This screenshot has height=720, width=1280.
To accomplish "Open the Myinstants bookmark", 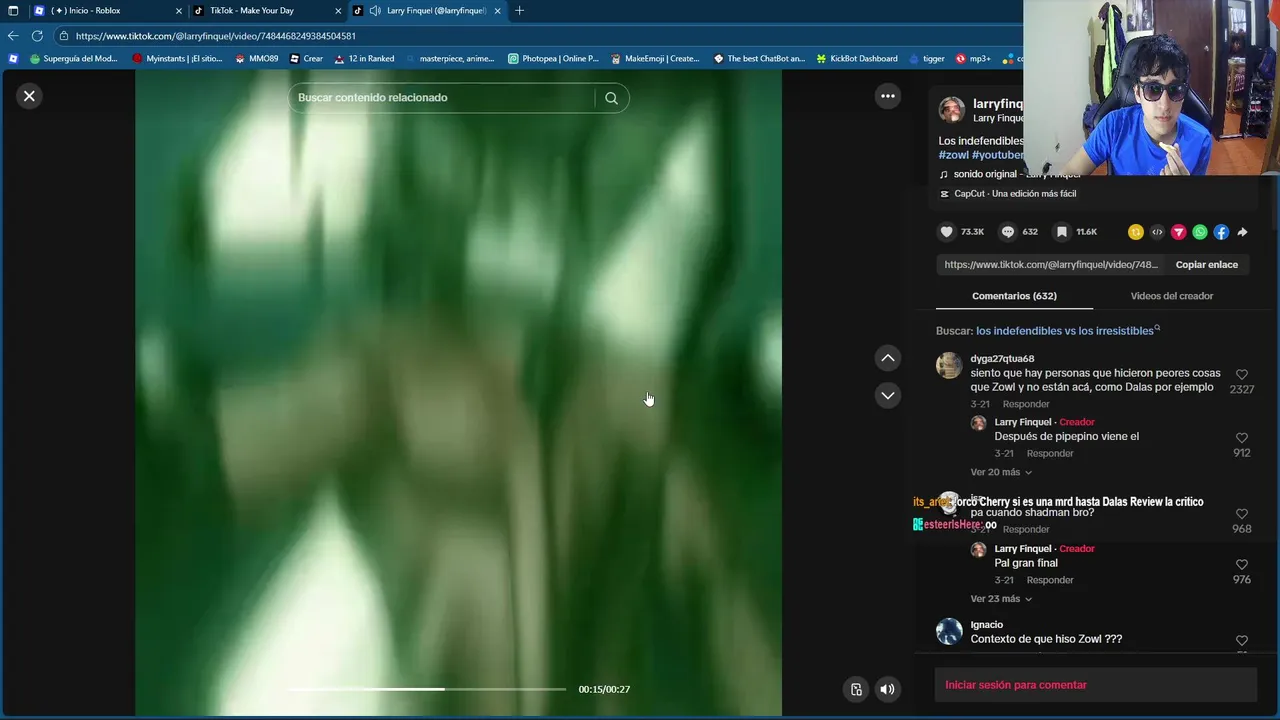I will tap(177, 59).
